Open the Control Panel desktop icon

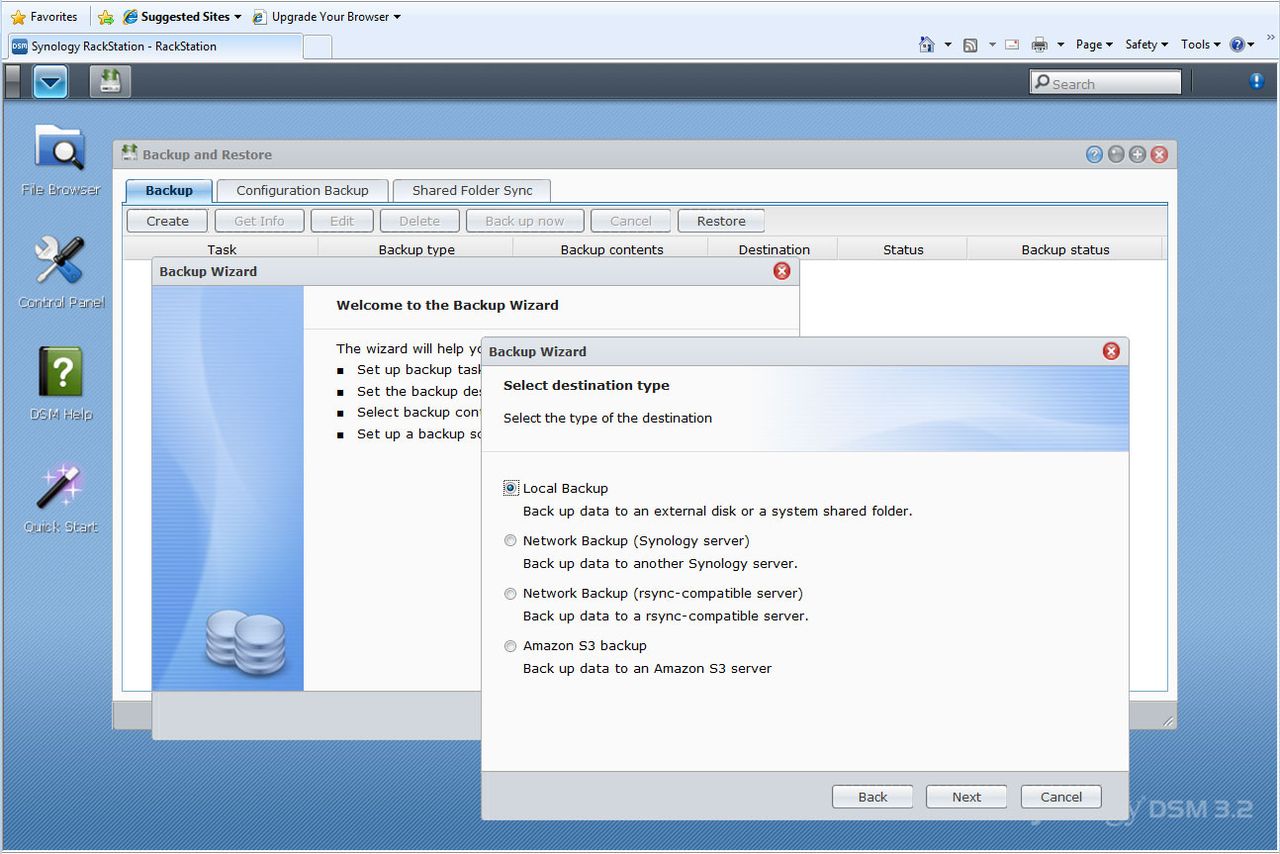(61, 272)
